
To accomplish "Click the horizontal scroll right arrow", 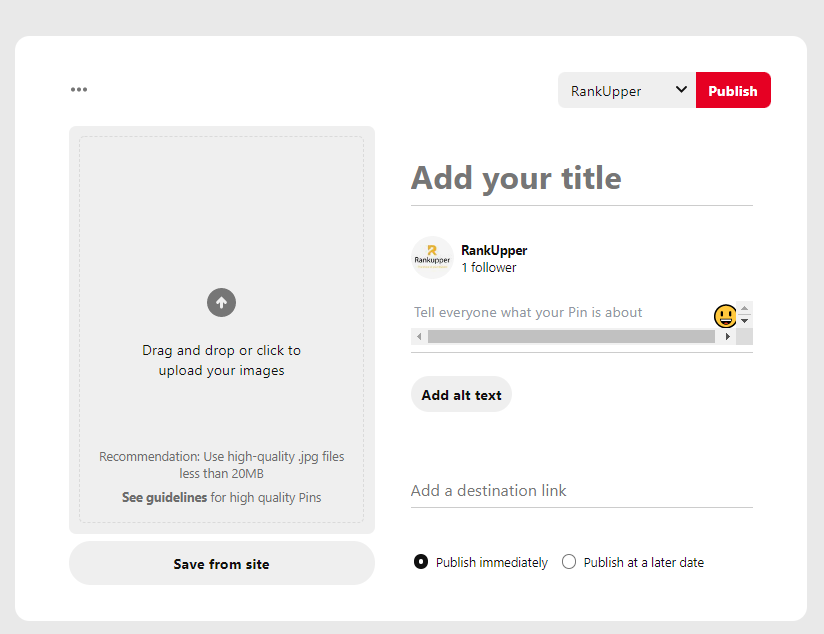I will pos(728,336).
